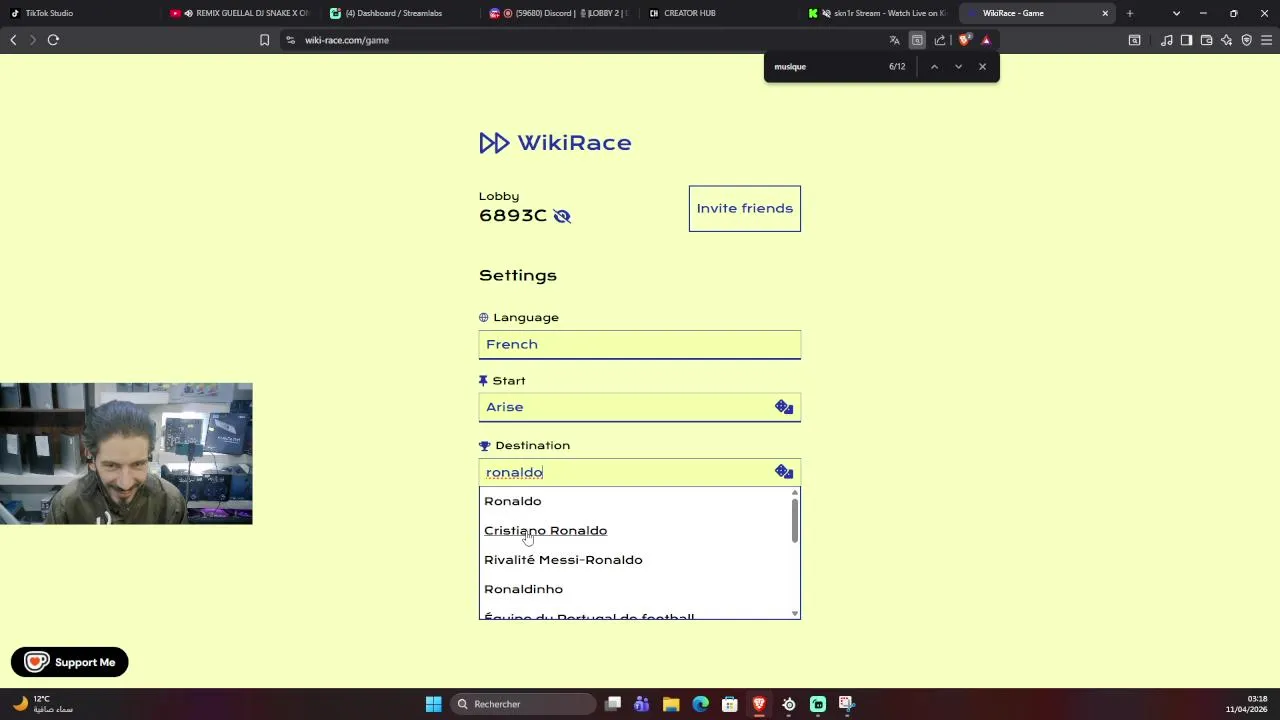Go to previous find-in-page match
The height and width of the screenshot is (720, 1280).
(934, 67)
